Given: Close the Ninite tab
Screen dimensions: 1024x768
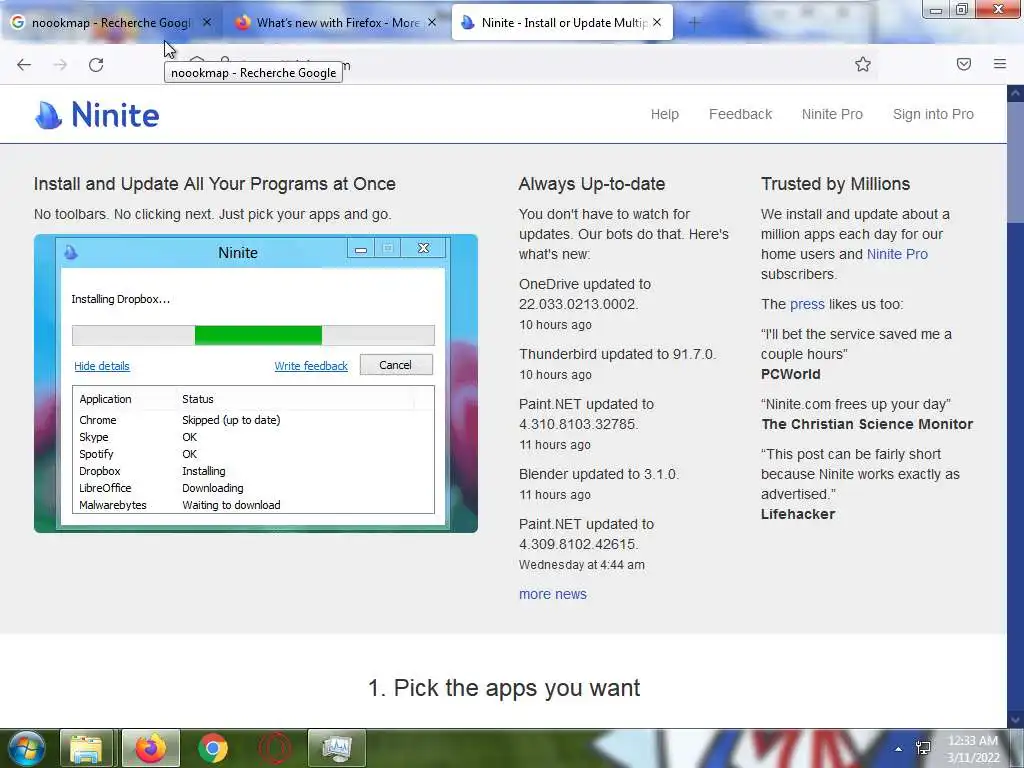Looking at the screenshot, I should [x=657, y=22].
